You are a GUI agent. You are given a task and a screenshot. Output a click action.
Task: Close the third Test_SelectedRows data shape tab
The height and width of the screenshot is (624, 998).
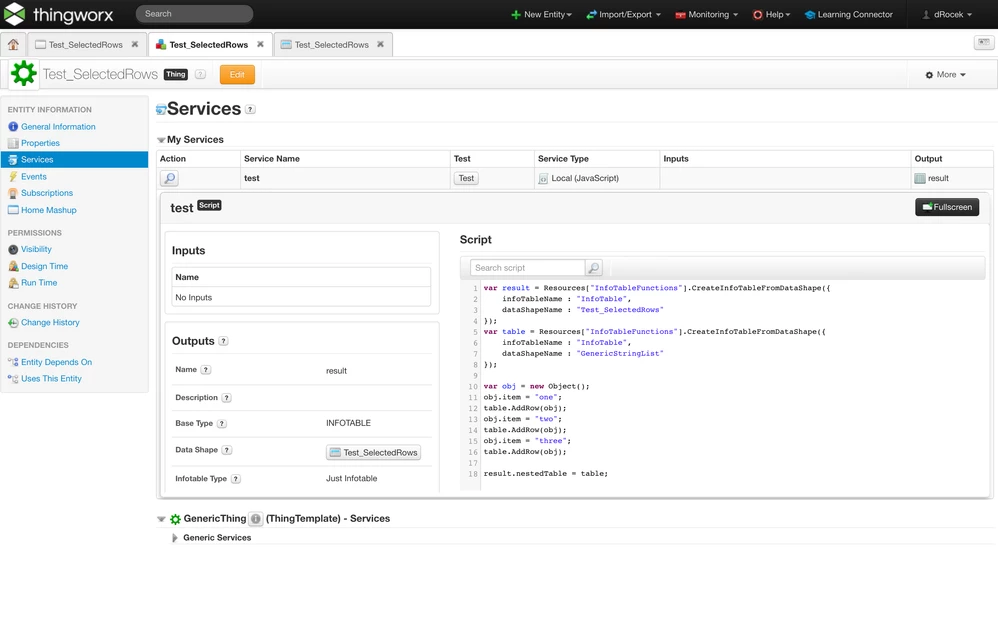380,45
